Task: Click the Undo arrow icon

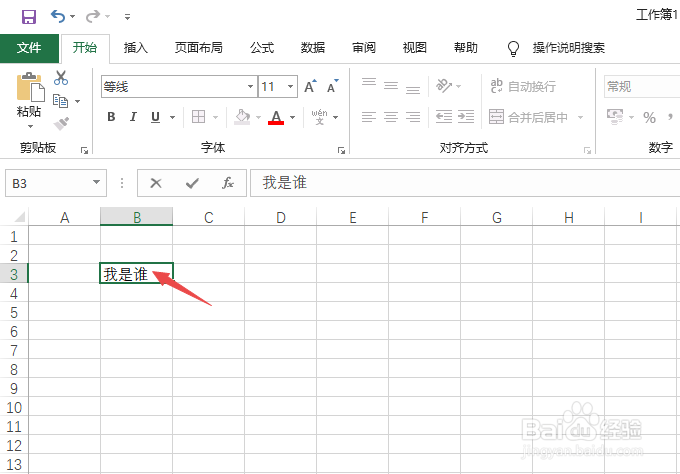Action: [x=58, y=16]
